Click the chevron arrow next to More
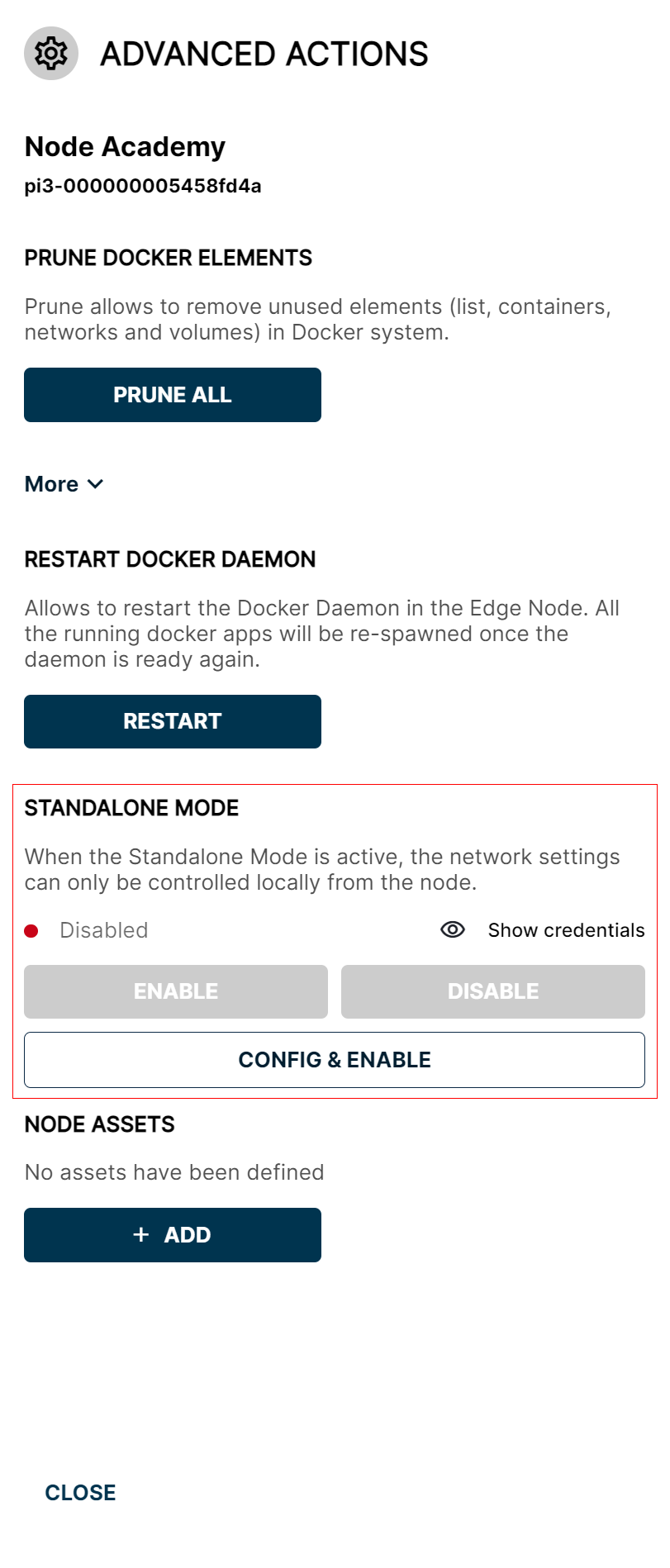Screen dimensions: 670x1568 (x=95, y=484)
